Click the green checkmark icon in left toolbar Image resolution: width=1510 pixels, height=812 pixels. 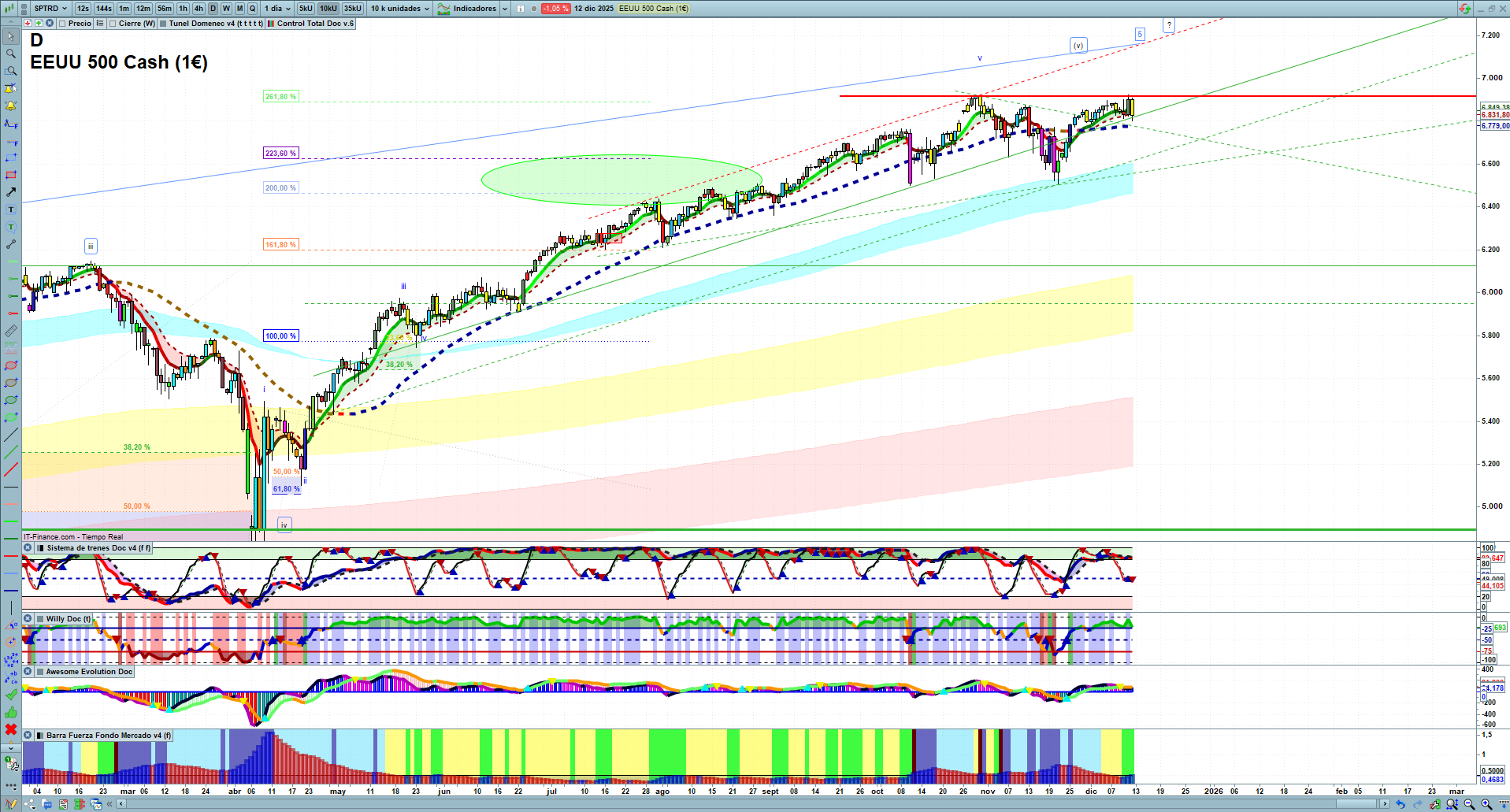[11, 695]
